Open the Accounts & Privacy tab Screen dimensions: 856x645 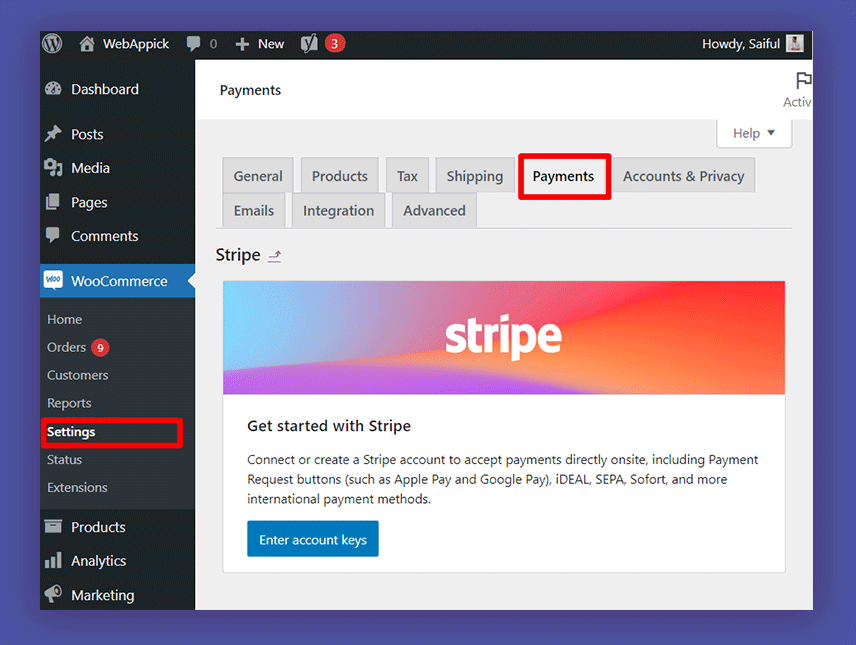pyautogui.click(x=683, y=176)
